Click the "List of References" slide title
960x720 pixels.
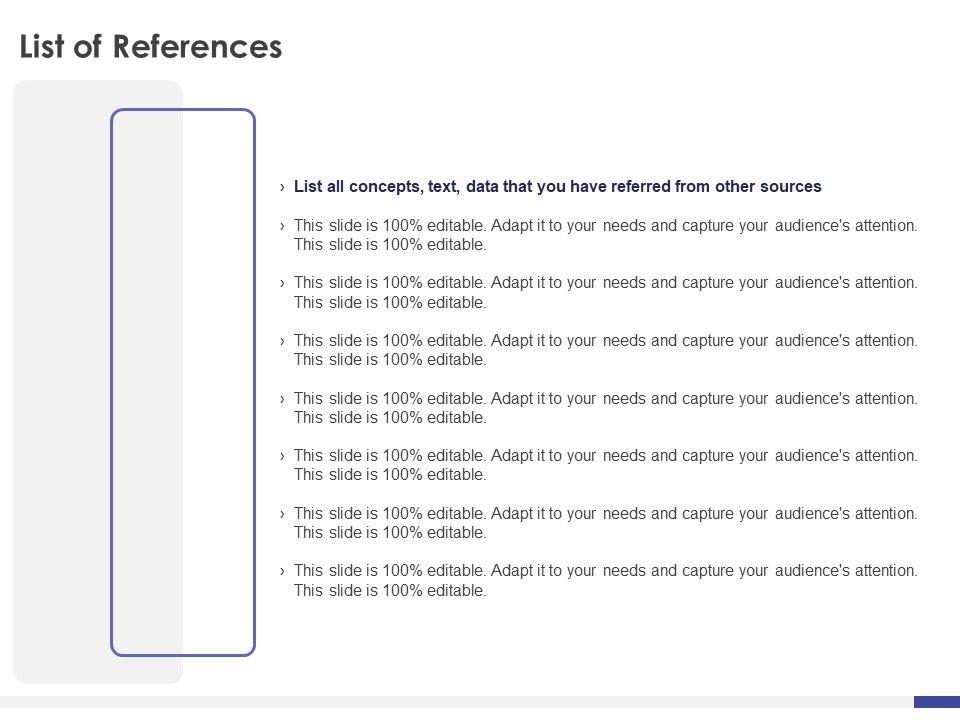(151, 47)
